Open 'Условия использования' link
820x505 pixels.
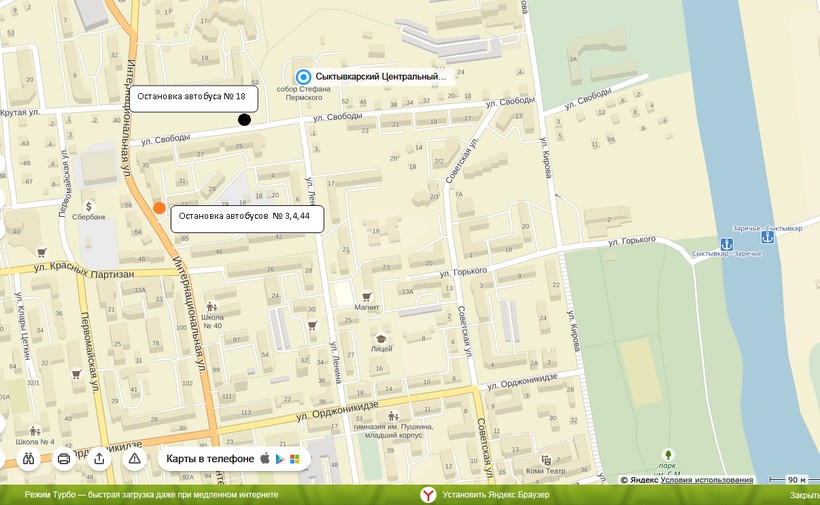pos(707,480)
